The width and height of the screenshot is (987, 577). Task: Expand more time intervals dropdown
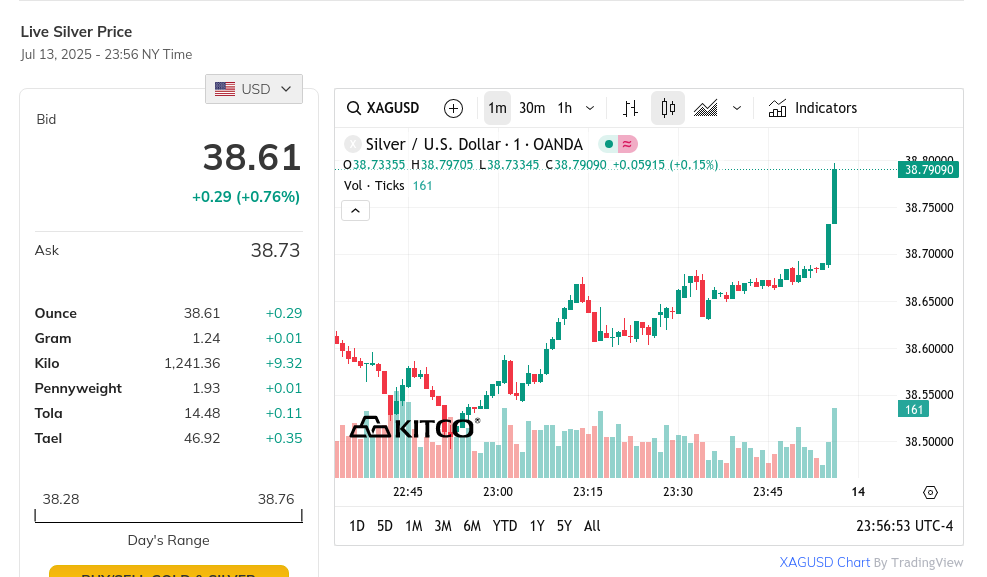pos(590,108)
